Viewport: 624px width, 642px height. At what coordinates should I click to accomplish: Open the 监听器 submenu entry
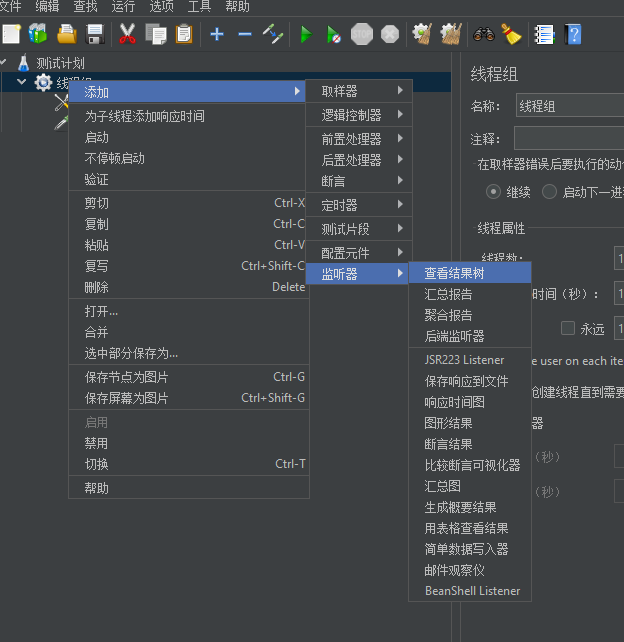click(357, 274)
